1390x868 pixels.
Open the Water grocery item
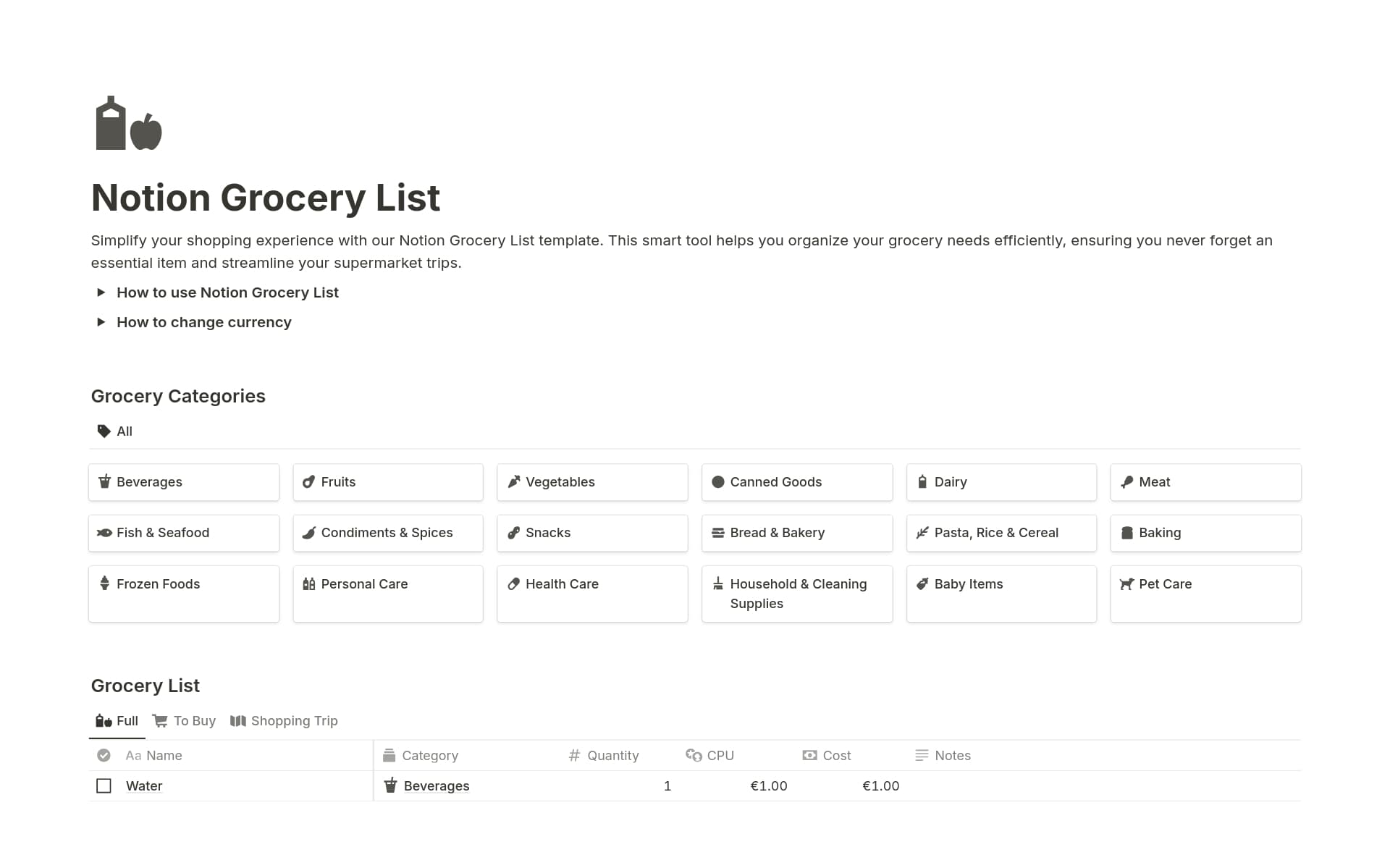pos(143,785)
